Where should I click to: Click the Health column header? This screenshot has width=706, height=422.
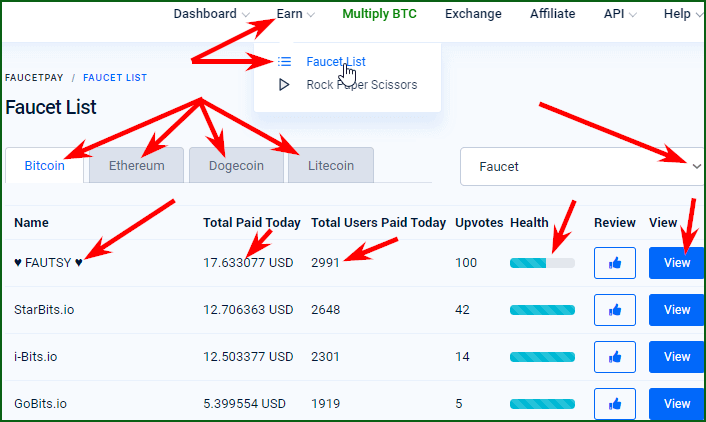(x=529, y=222)
